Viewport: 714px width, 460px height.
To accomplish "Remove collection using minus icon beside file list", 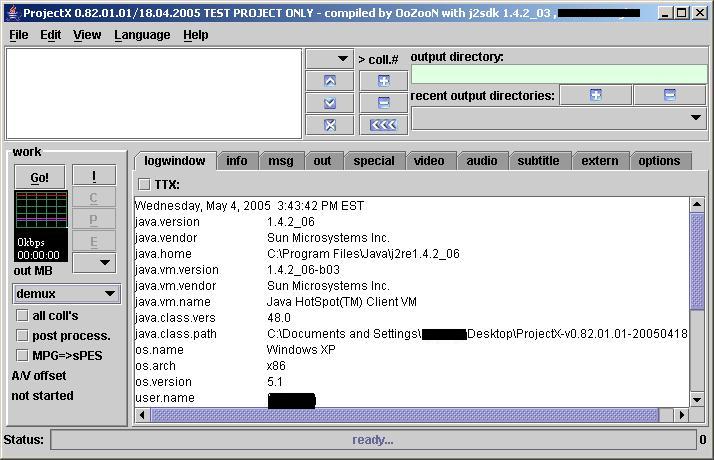I will pyautogui.click(x=383, y=103).
